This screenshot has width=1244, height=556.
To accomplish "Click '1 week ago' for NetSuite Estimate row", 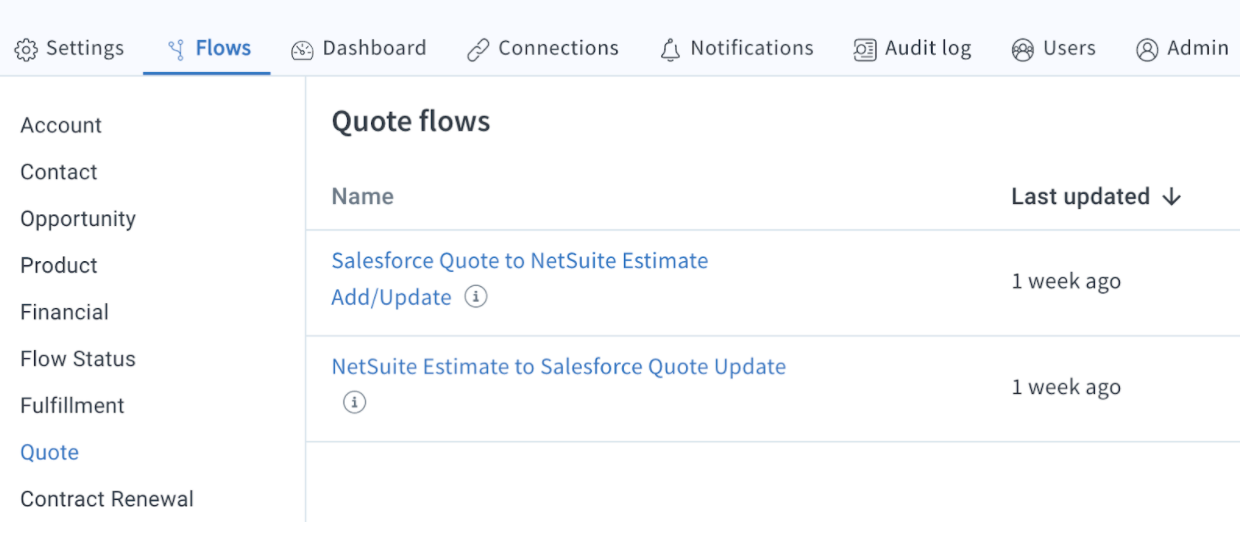I will (1066, 388).
